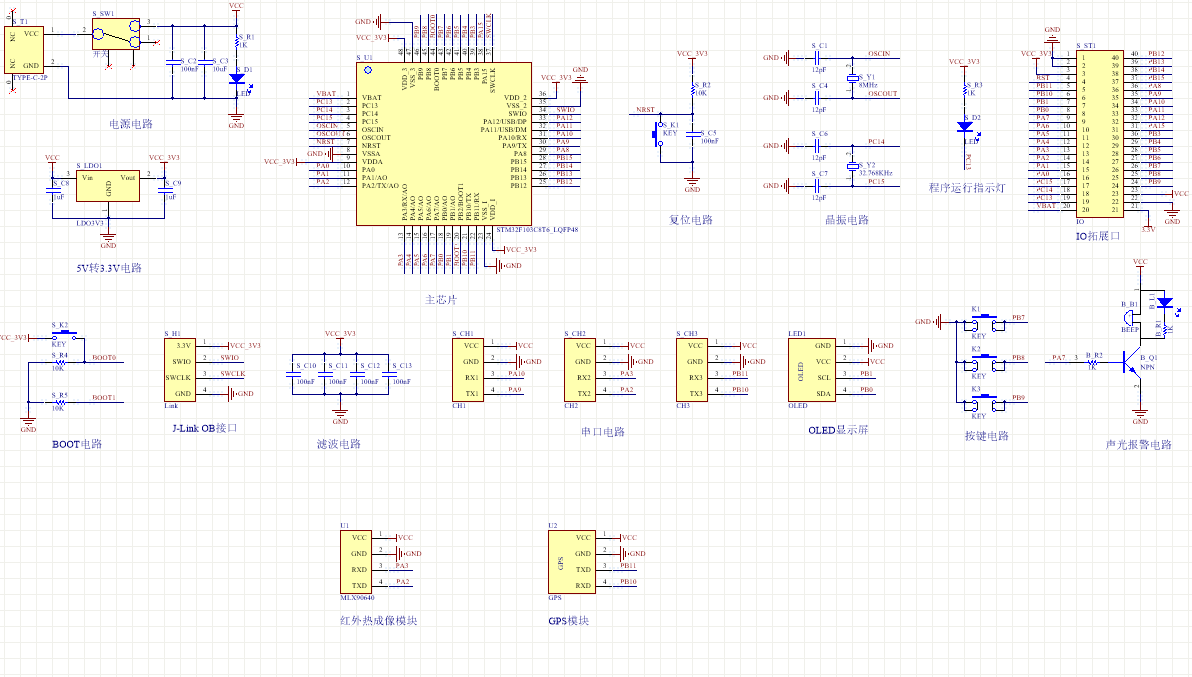1192x677 pixels.
Task: Select resistor S_R4 on BOOT0 line
Action: pyautogui.click(x=61, y=362)
